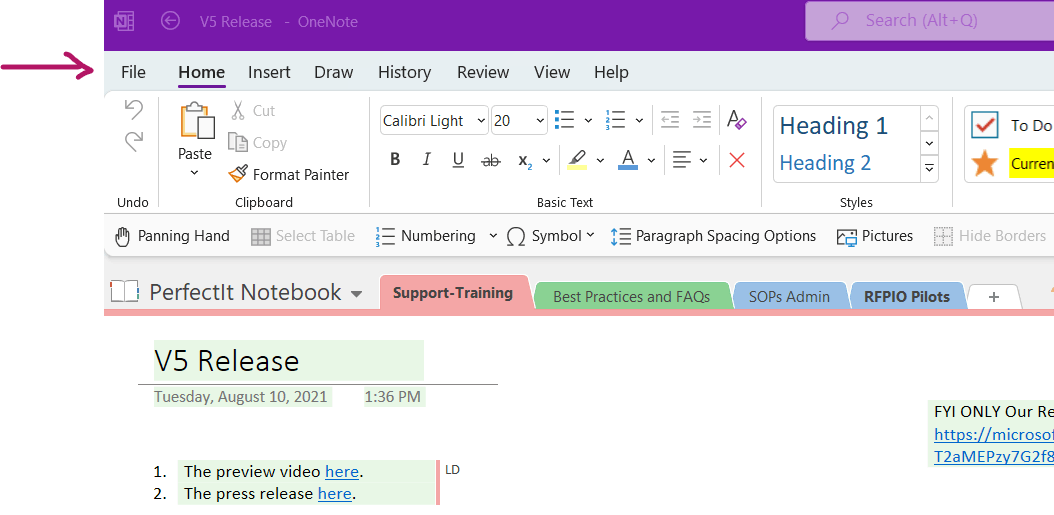This screenshot has height=515, width=1054.
Task: Click the Copy button
Action: click(x=257, y=143)
